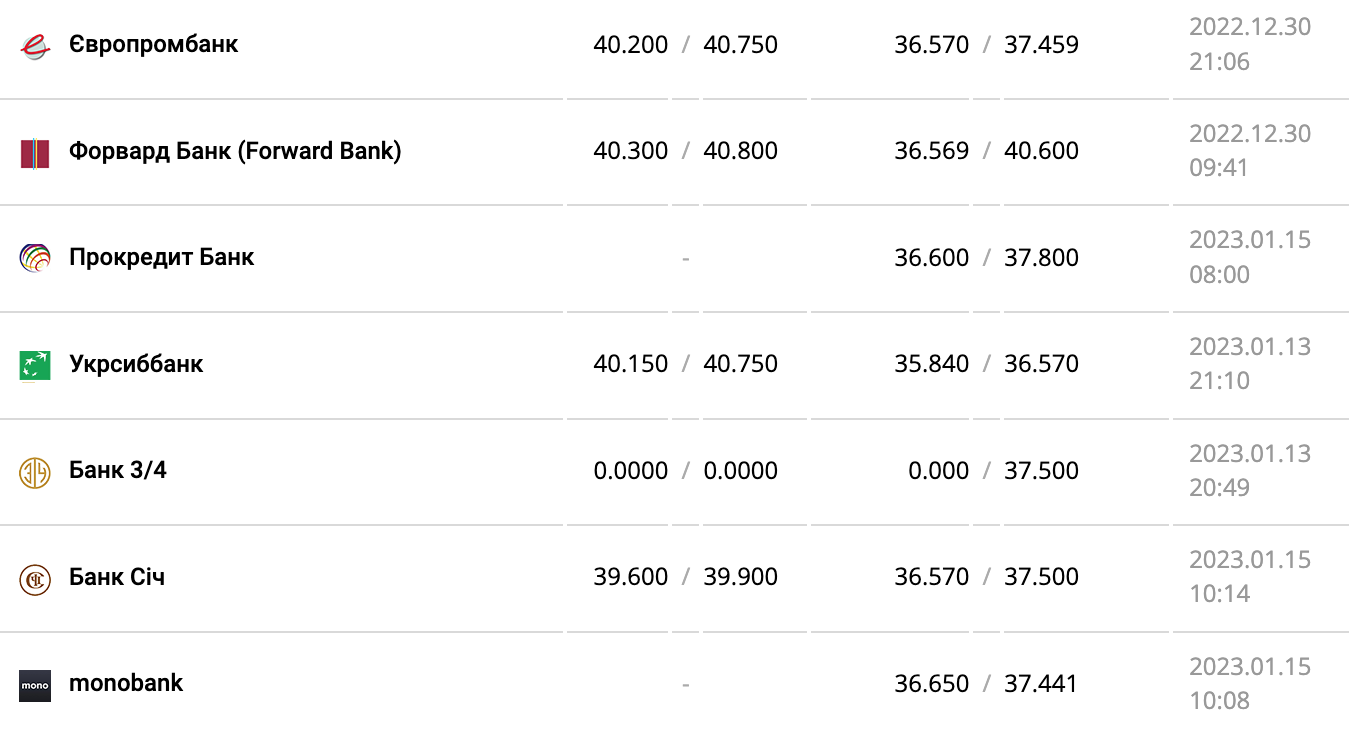This screenshot has height=735, width=1349.
Task: Click the Європромбанк logo icon
Action: coord(35,46)
